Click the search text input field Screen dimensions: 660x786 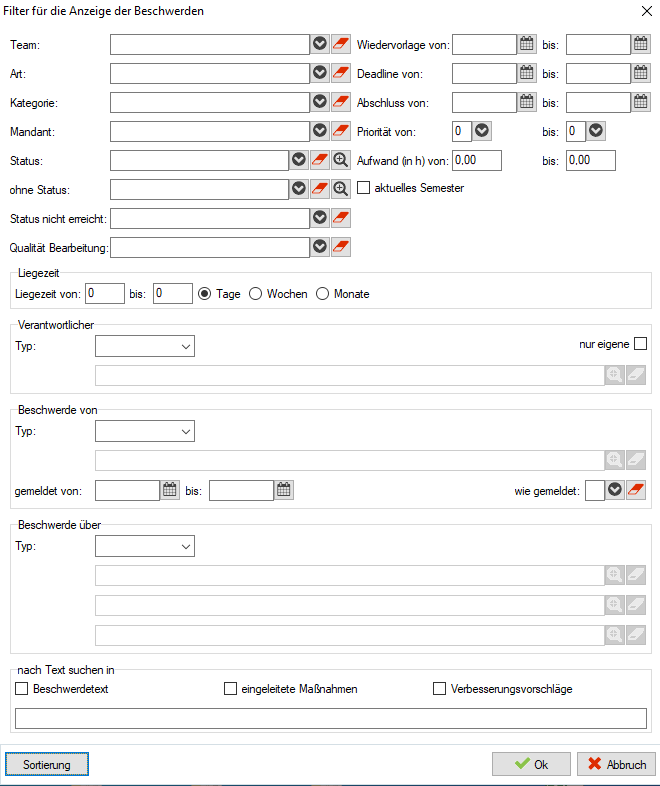click(x=331, y=718)
